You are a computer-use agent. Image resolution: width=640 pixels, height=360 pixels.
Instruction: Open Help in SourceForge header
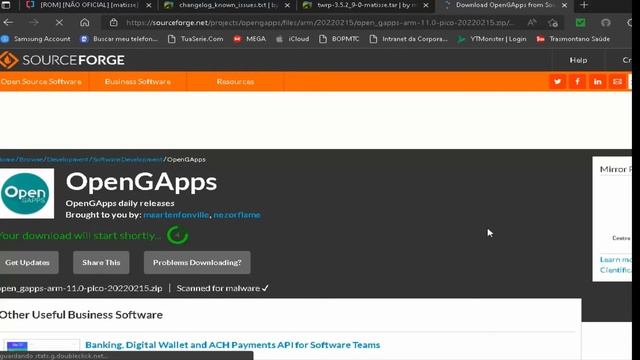578,60
